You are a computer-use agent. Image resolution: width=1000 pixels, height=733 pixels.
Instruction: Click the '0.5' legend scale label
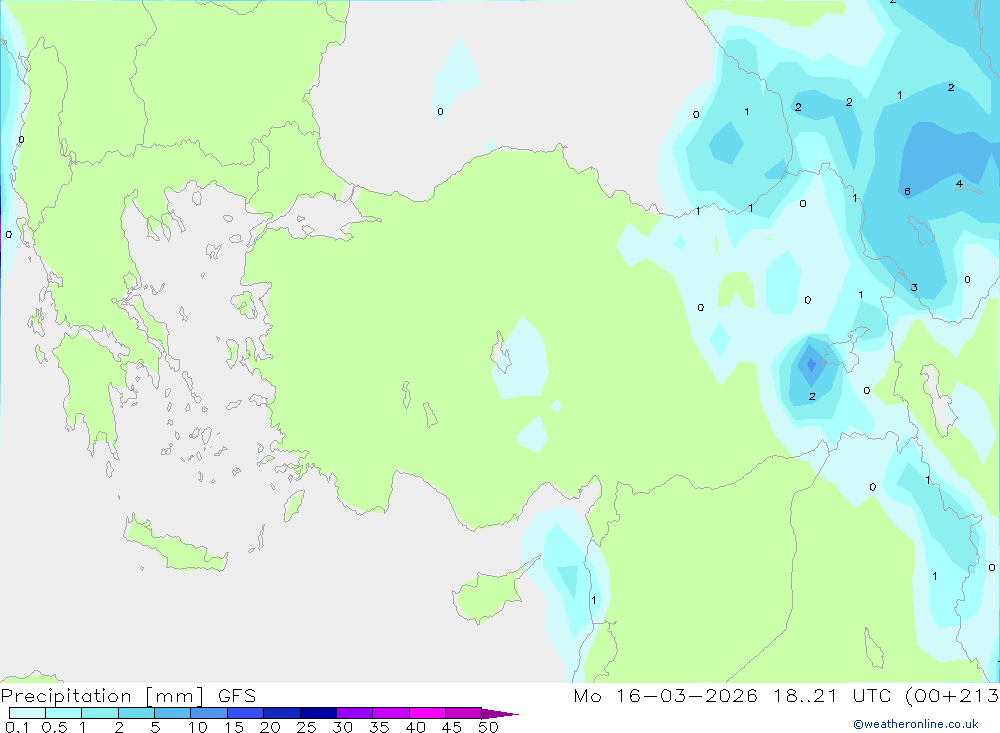coord(54,727)
